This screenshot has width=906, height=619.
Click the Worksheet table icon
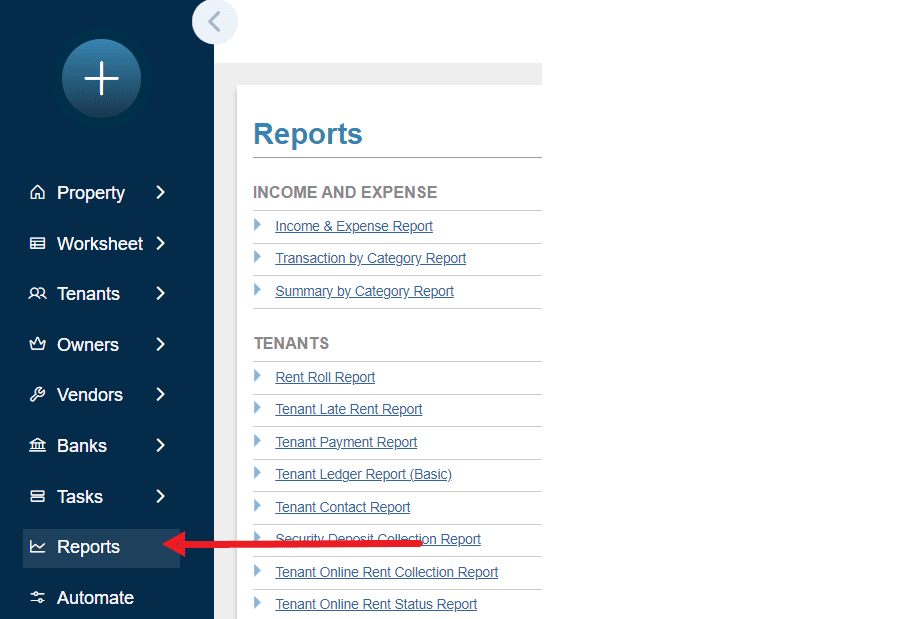(x=38, y=243)
